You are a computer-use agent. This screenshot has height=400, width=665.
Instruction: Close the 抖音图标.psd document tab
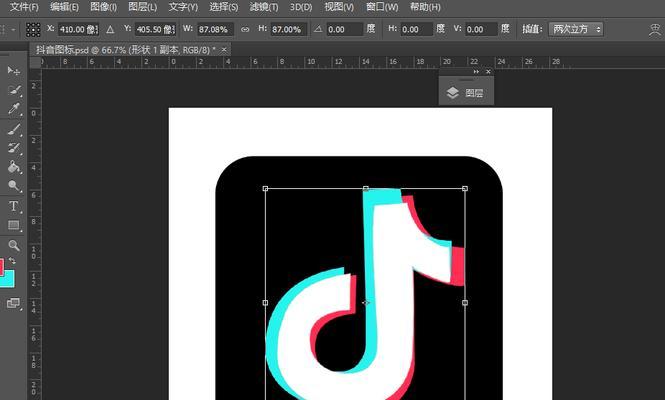(223, 48)
